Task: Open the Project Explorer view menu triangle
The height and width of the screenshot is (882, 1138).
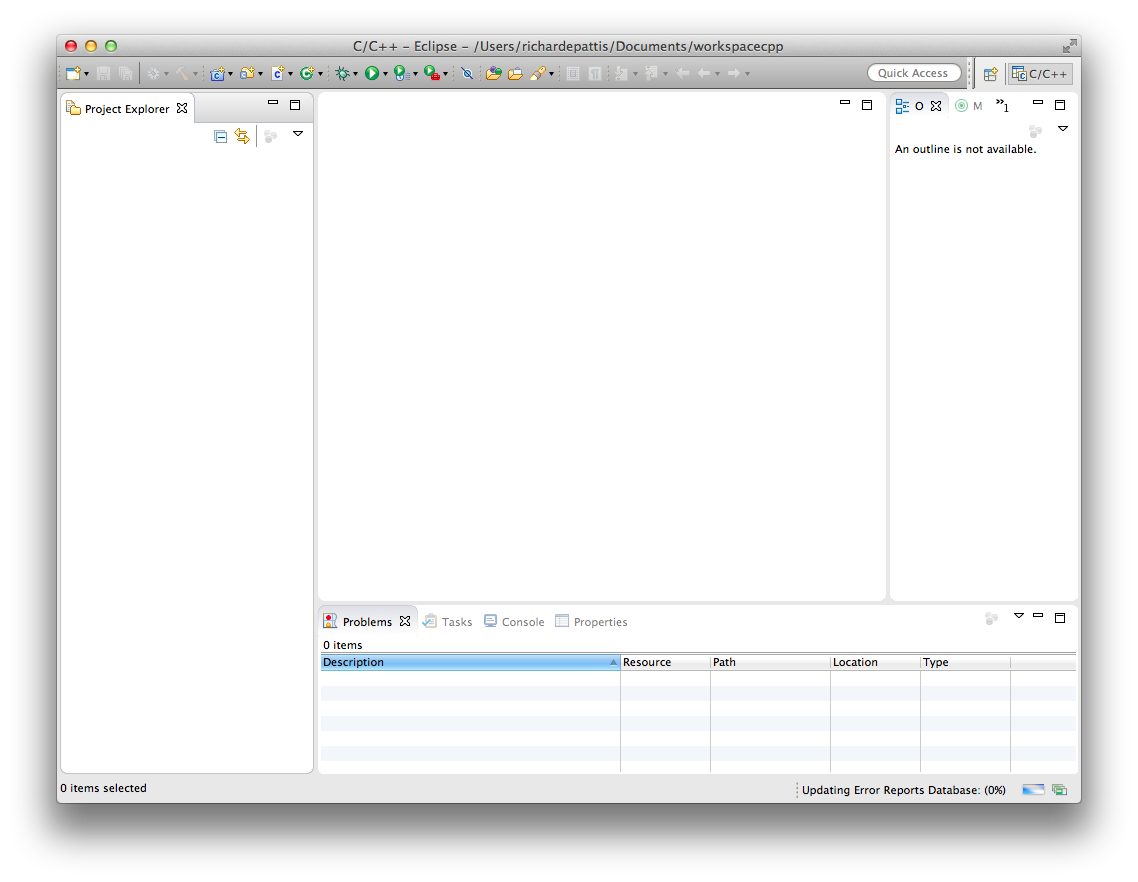Action: click(x=298, y=136)
